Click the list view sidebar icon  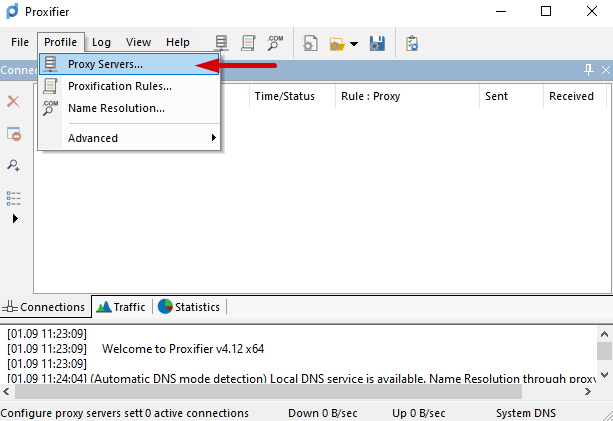tap(14, 198)
